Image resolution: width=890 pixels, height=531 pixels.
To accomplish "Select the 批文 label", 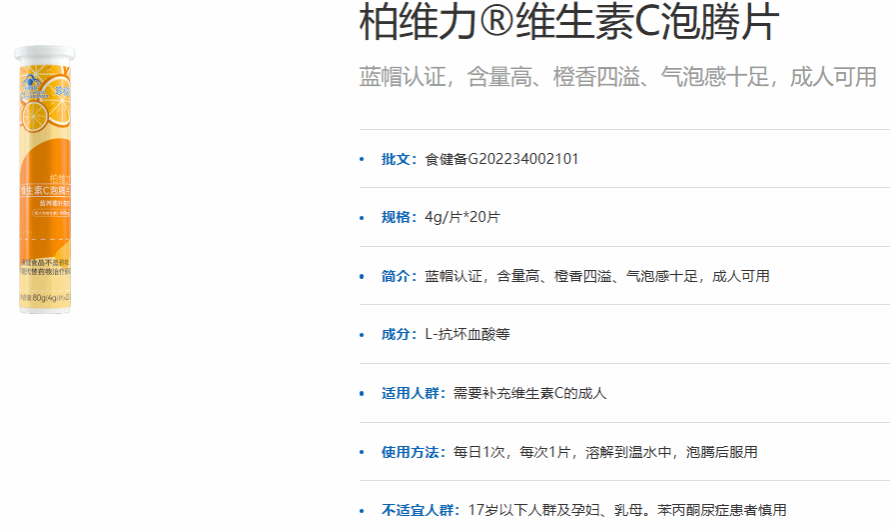I will click(399, 159).
